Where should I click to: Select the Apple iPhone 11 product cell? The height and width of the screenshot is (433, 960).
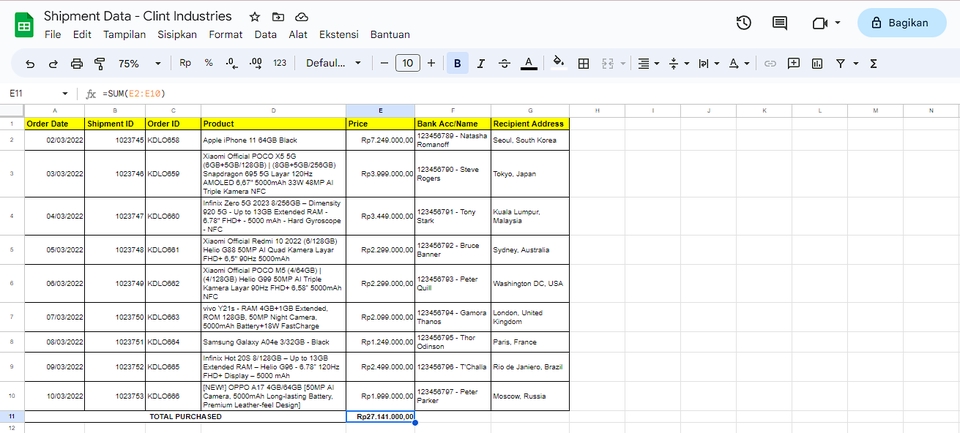click(274, 140)
